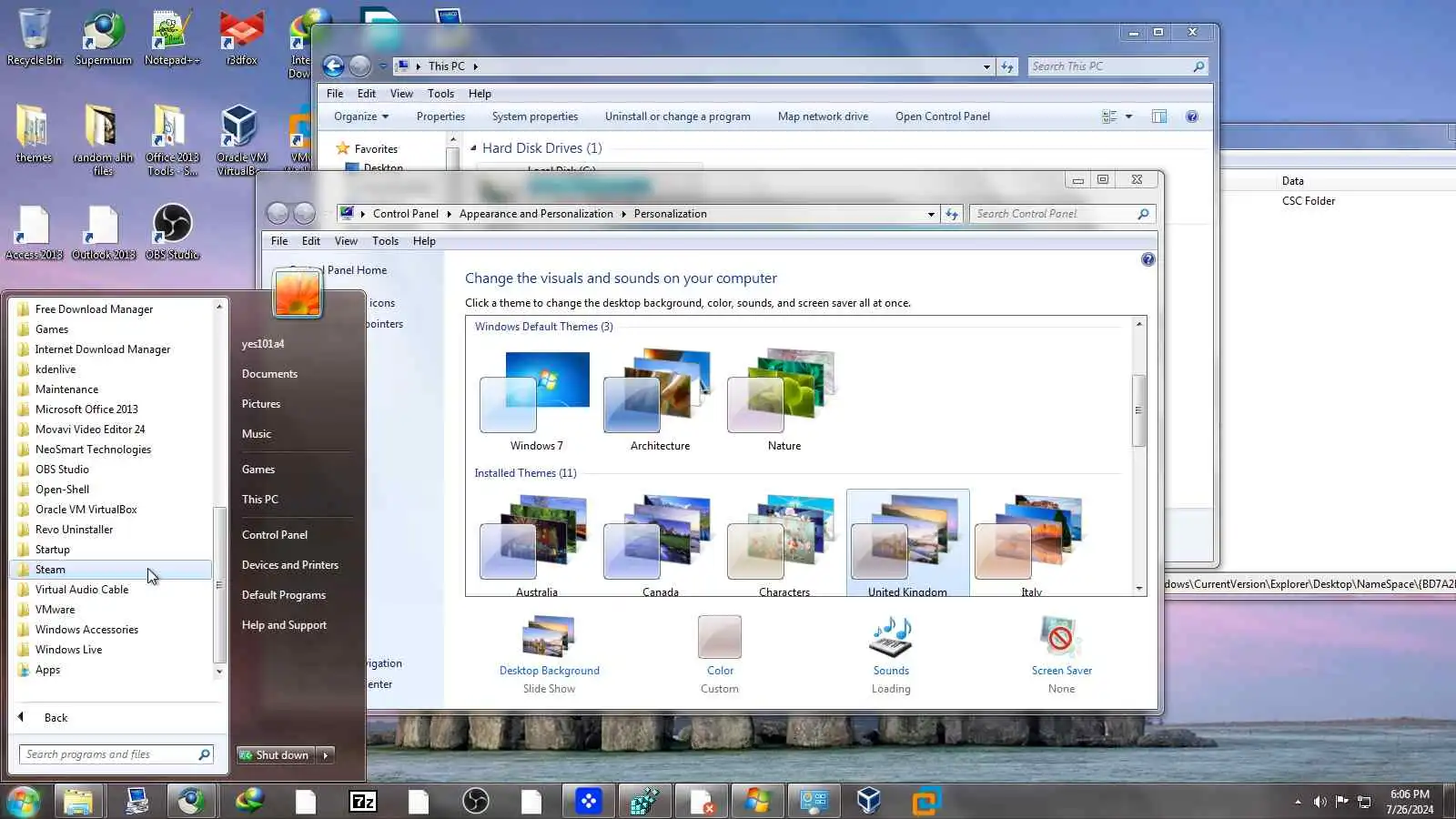Collapse the Hard Disk Drives group

tap(473, 148)
